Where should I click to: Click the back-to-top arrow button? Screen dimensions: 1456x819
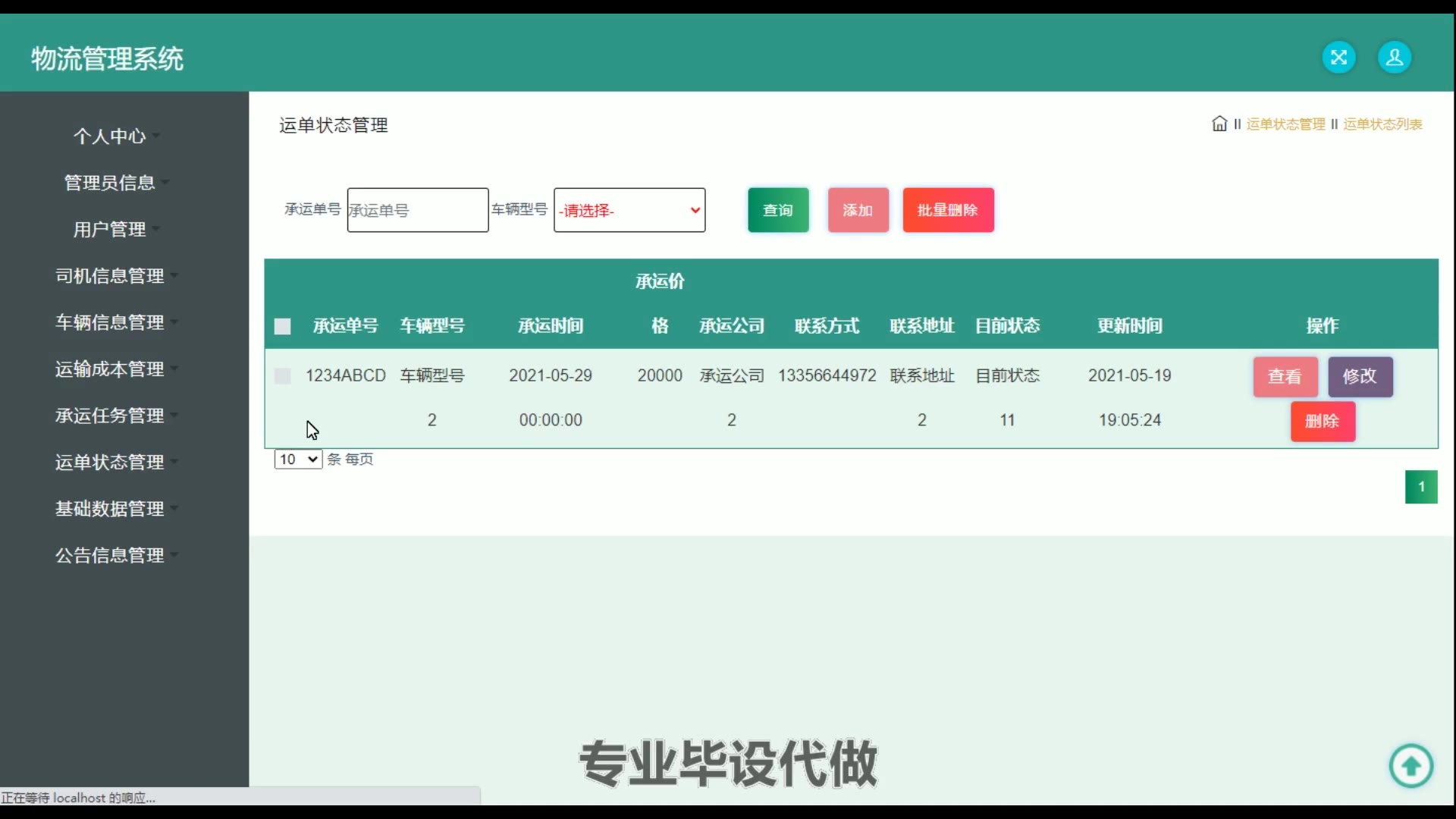1410,766
